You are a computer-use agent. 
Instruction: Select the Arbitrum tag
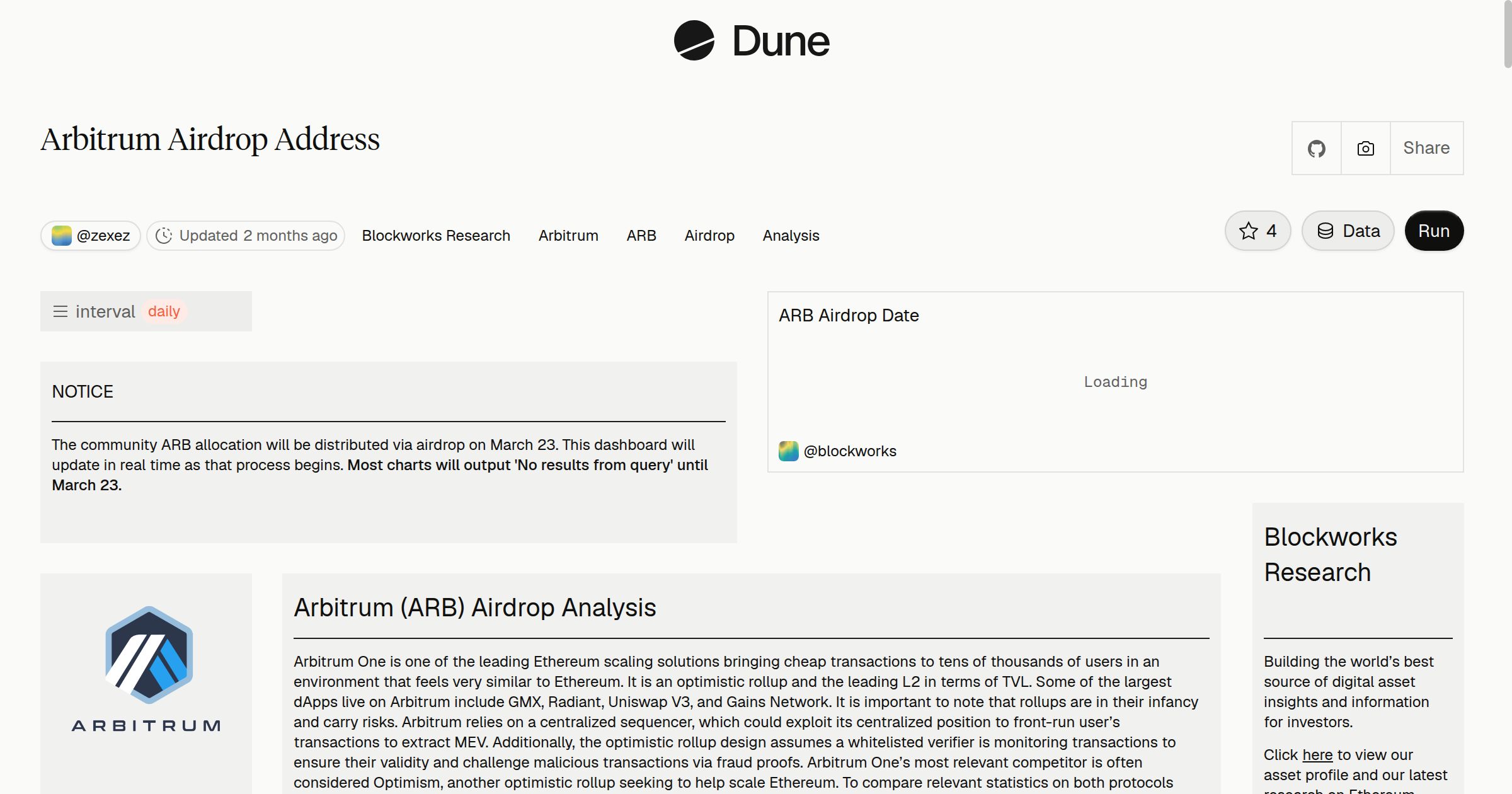coord(568,236)
